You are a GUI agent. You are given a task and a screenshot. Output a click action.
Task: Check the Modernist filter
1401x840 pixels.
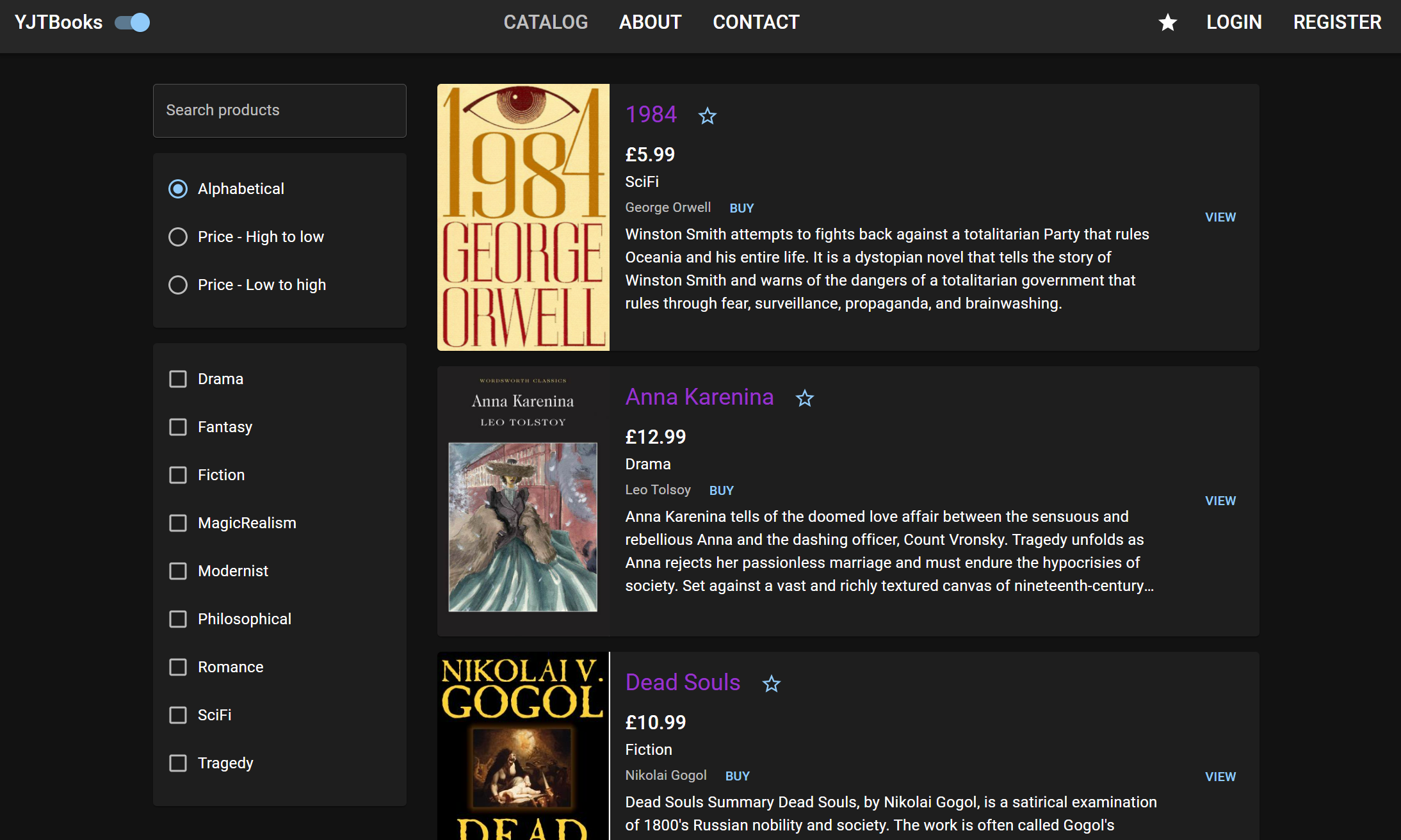tap(177, 571)
